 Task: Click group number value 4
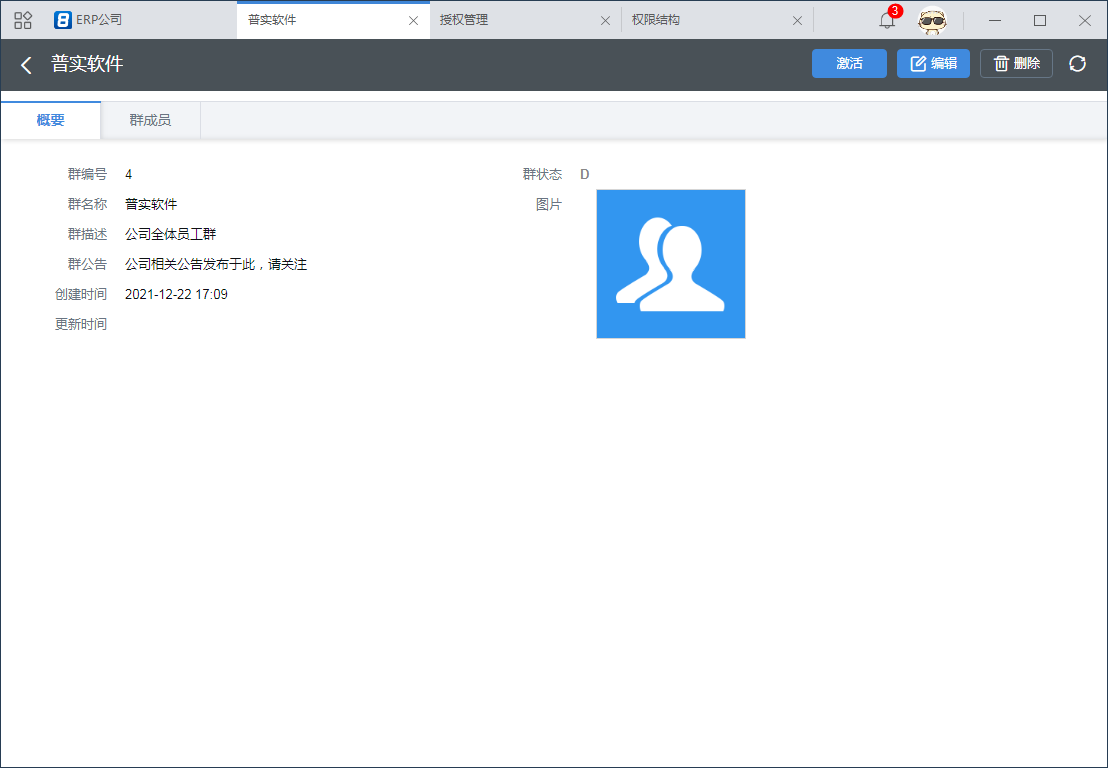(129, 174)
